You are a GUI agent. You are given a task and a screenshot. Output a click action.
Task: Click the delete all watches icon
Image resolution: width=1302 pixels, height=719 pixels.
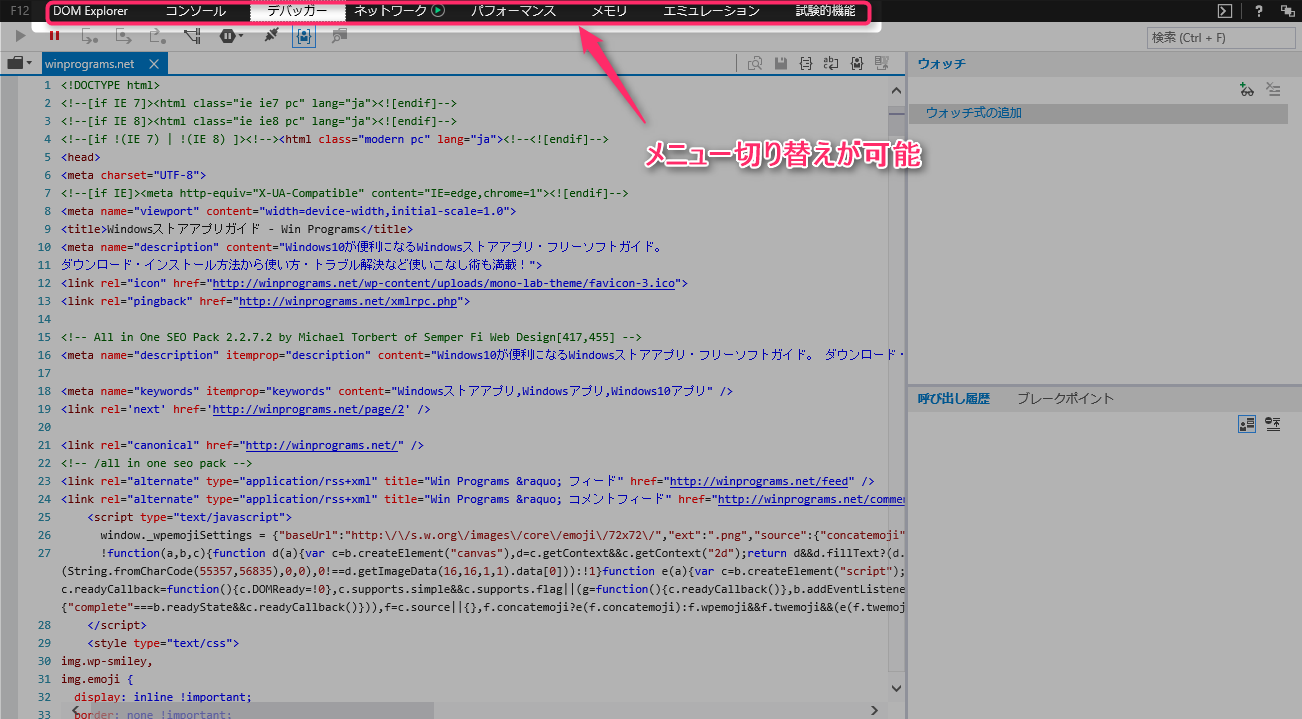(x=1273, y=89)
